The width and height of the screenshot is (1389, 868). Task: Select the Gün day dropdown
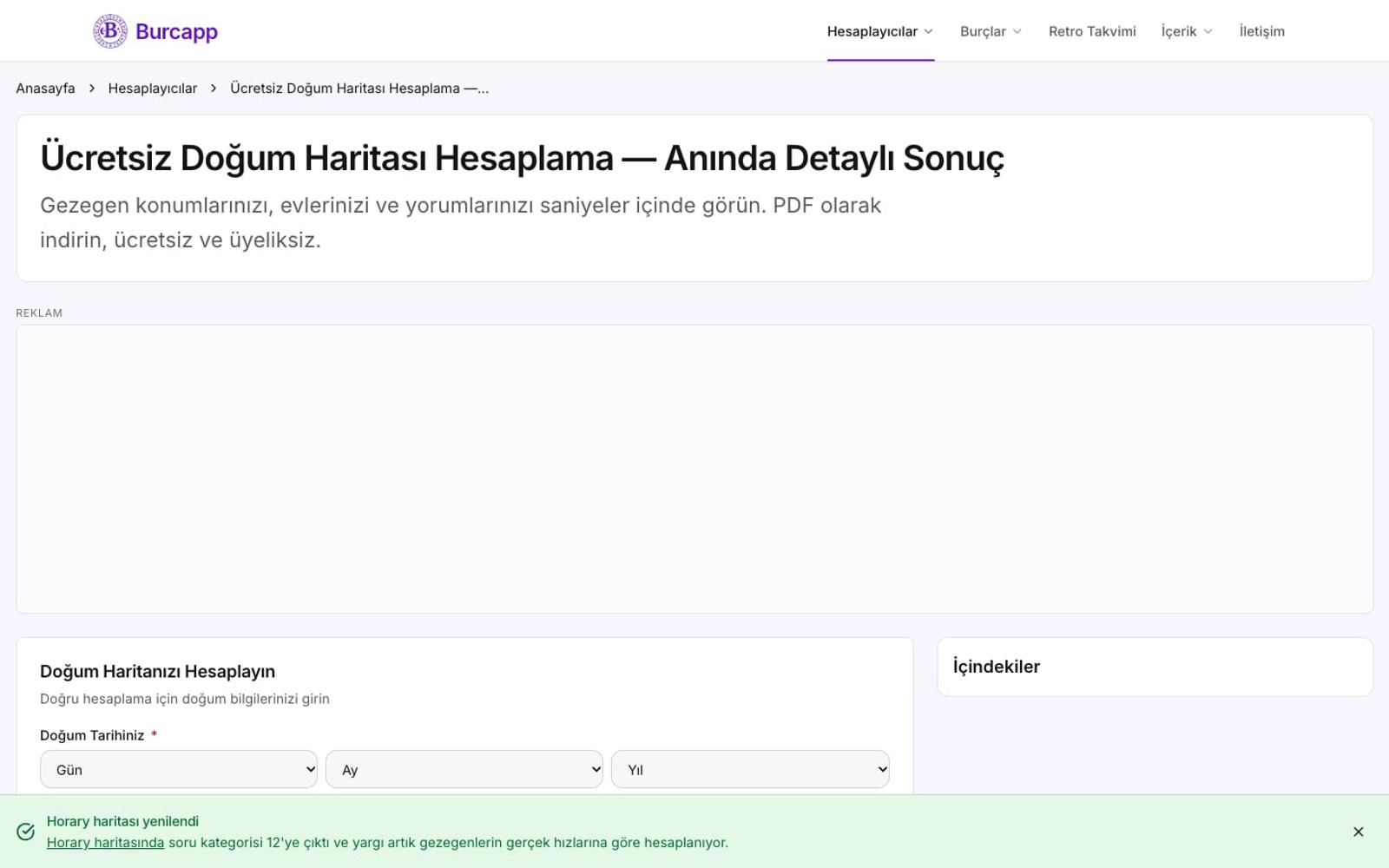tap(179, 769)
